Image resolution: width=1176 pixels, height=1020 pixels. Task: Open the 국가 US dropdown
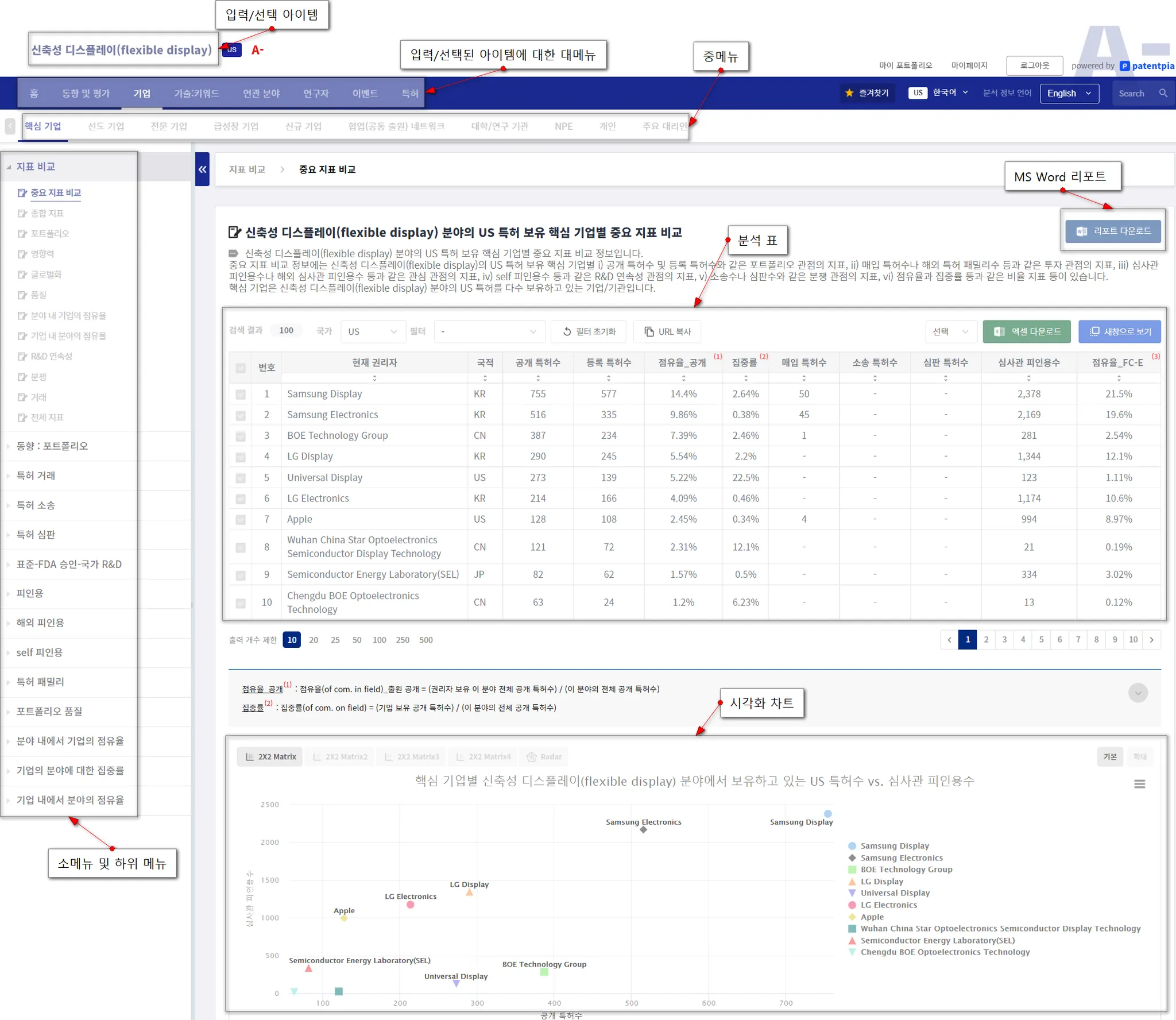tap(372, 331)
